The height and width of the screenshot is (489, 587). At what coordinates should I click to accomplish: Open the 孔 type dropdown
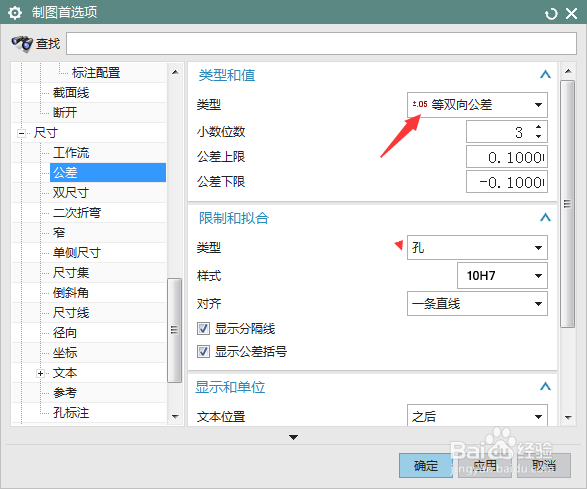[477, 247]
